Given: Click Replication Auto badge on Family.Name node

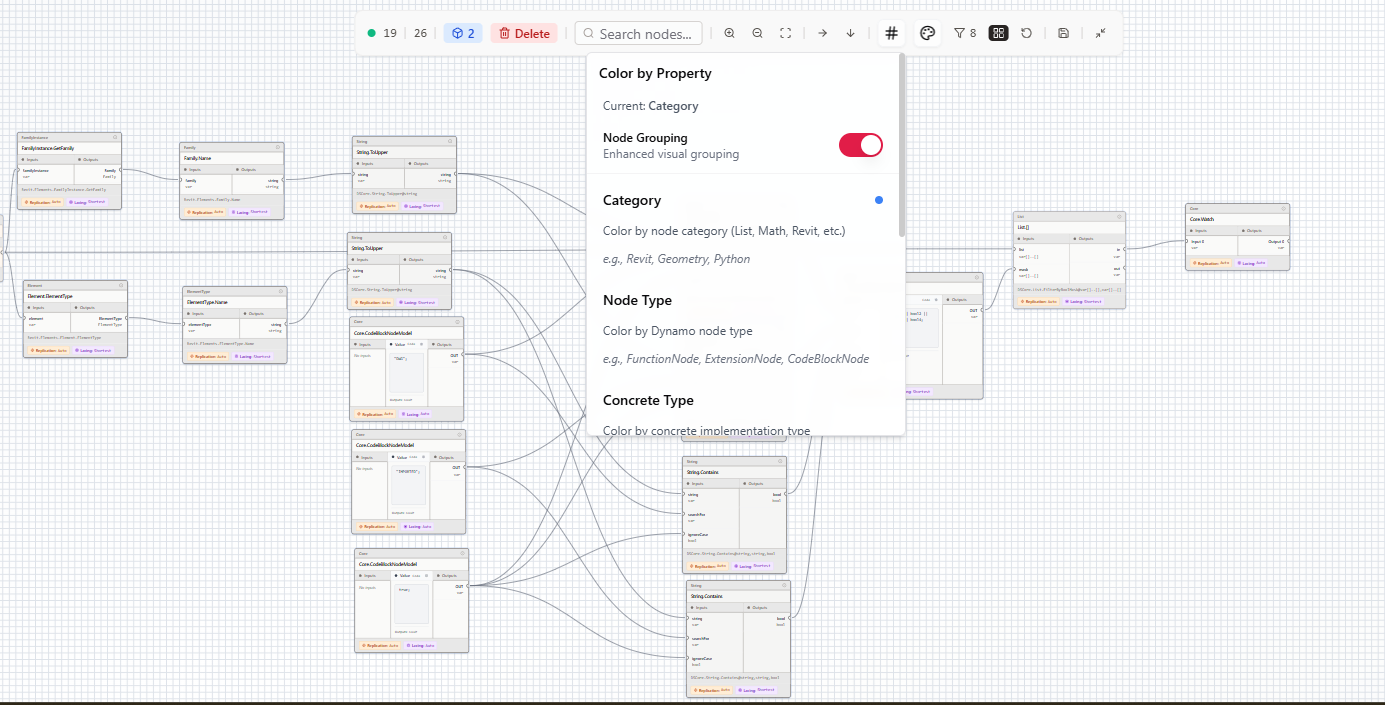Looking at the screenshot, I should click(206, 212).
